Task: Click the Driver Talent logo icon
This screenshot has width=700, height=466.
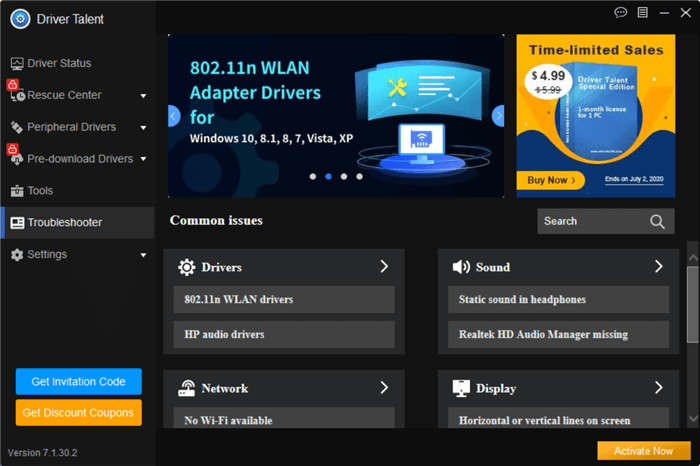Action: (x=20, y=19)
